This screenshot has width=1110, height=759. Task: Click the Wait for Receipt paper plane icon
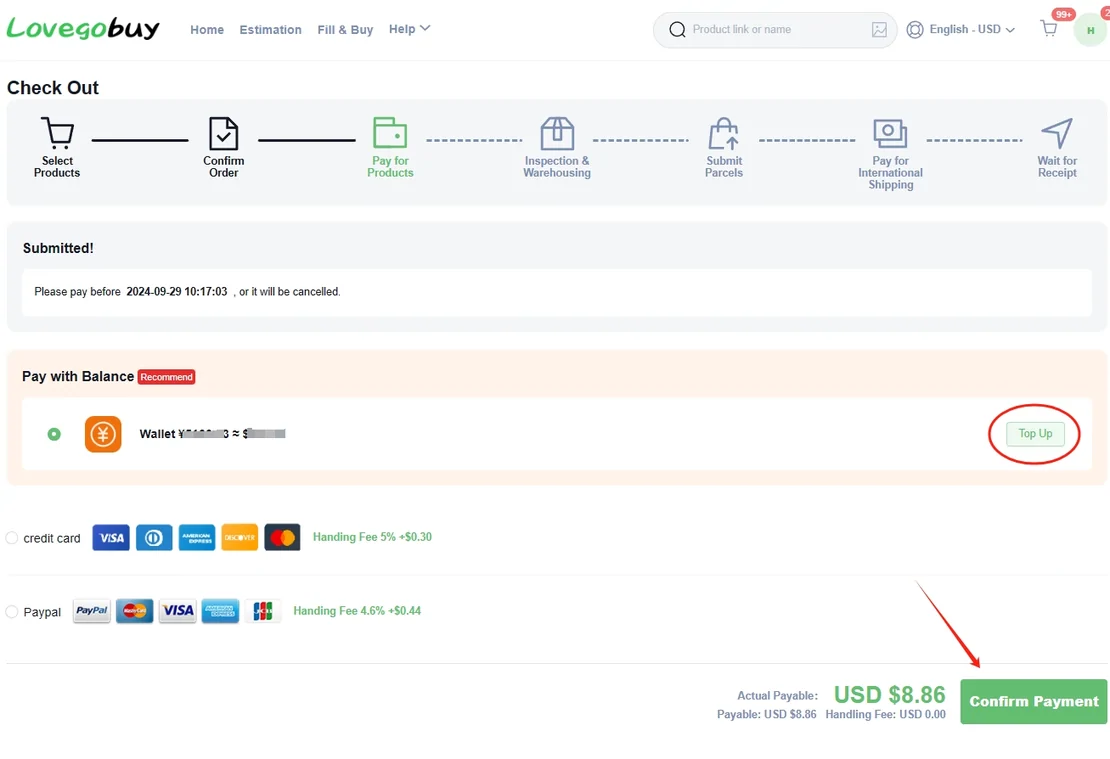point(1057,133)
